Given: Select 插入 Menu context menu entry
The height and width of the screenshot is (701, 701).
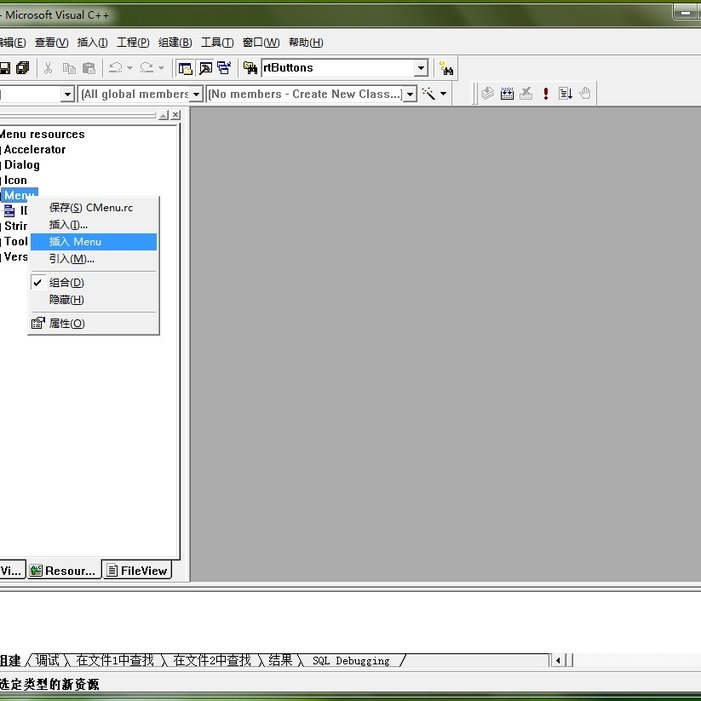Looking at the screenshot, I should coord(93,242).
